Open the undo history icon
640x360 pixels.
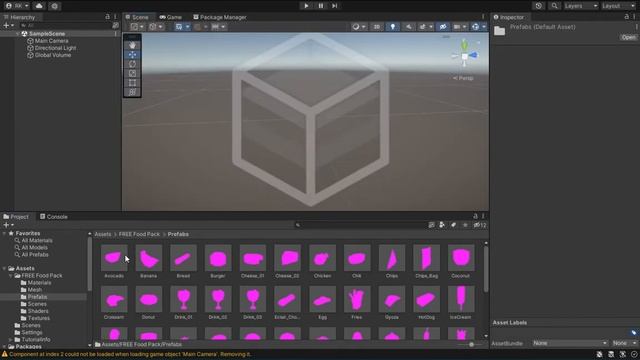[538, 6]
